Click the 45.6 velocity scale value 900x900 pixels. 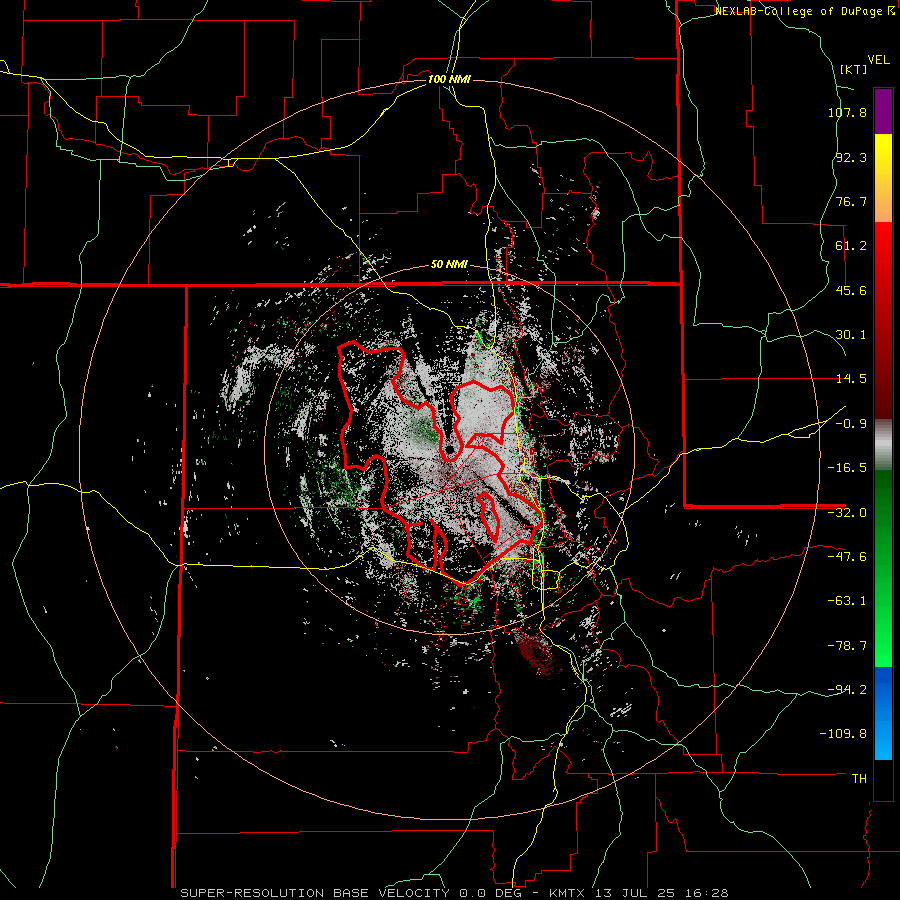pyautogui.click(x=851, y=290)
